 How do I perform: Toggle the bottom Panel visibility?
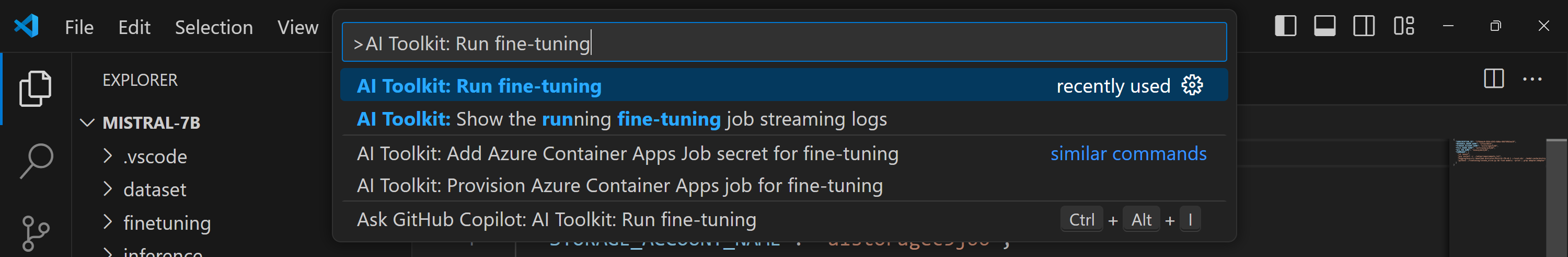[x=1324, y=26]
